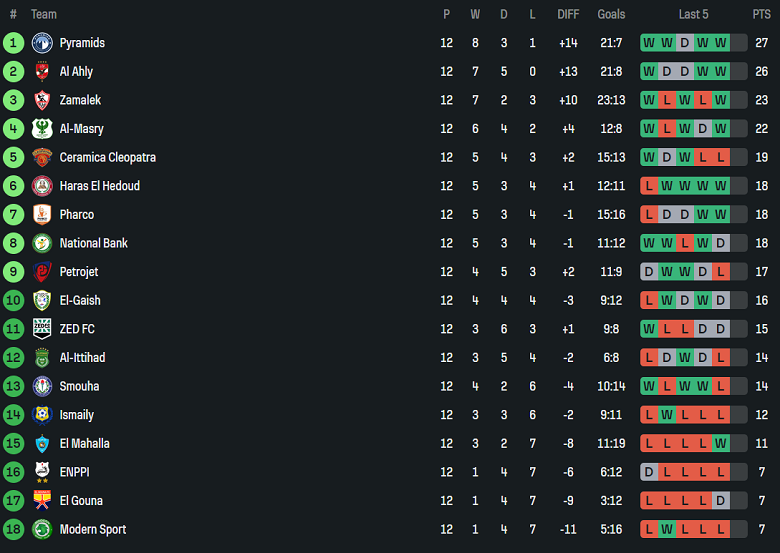Click the Ismaily team crest
Screen dimensions: 780x553
(x=42, y=415)
